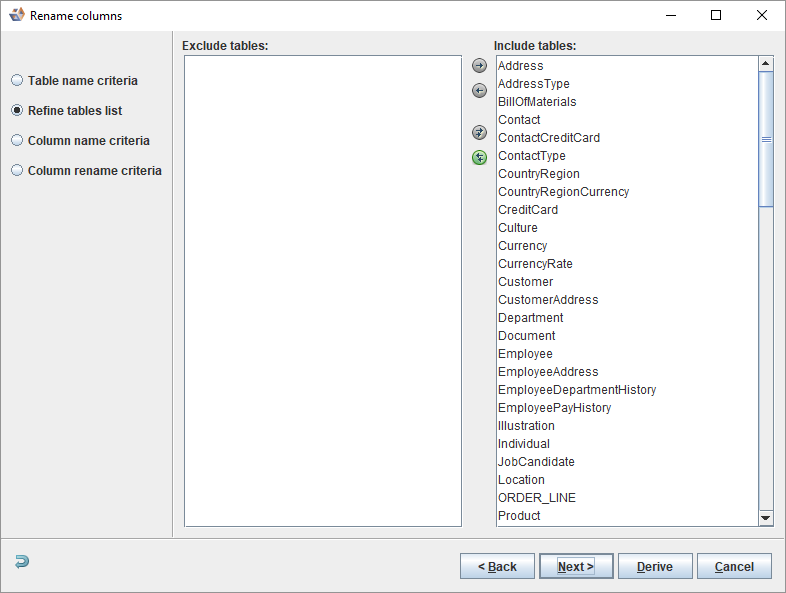Select the Customer table entry
The width and height of the screenshot is (786, 593).
tap(627, 282)
